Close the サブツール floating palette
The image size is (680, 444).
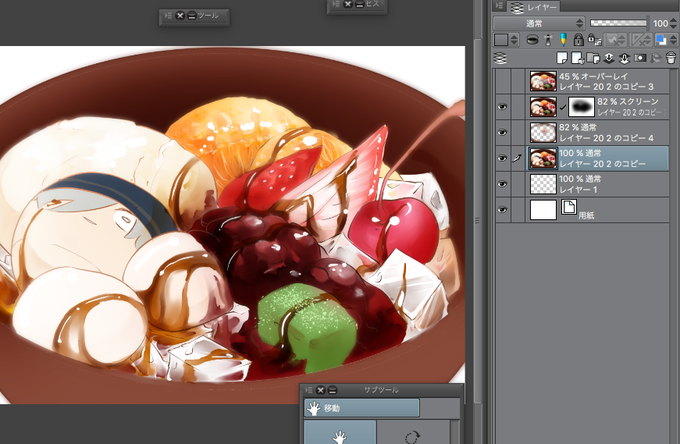320,390
